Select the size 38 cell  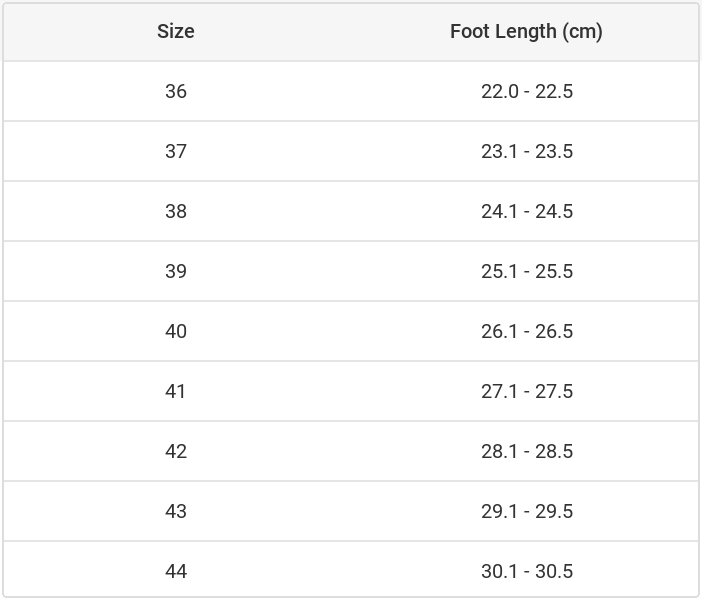click(176, 211)
